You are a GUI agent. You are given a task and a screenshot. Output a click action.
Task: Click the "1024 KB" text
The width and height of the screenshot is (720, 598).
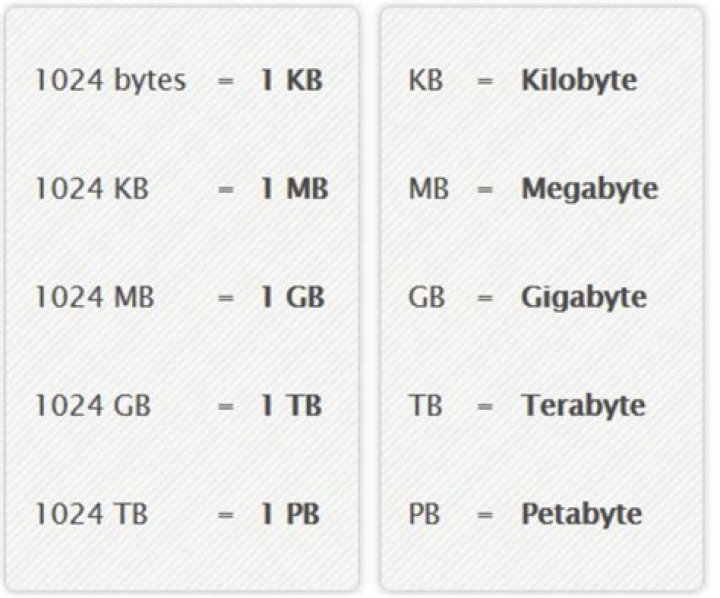[x=92, y=189]
